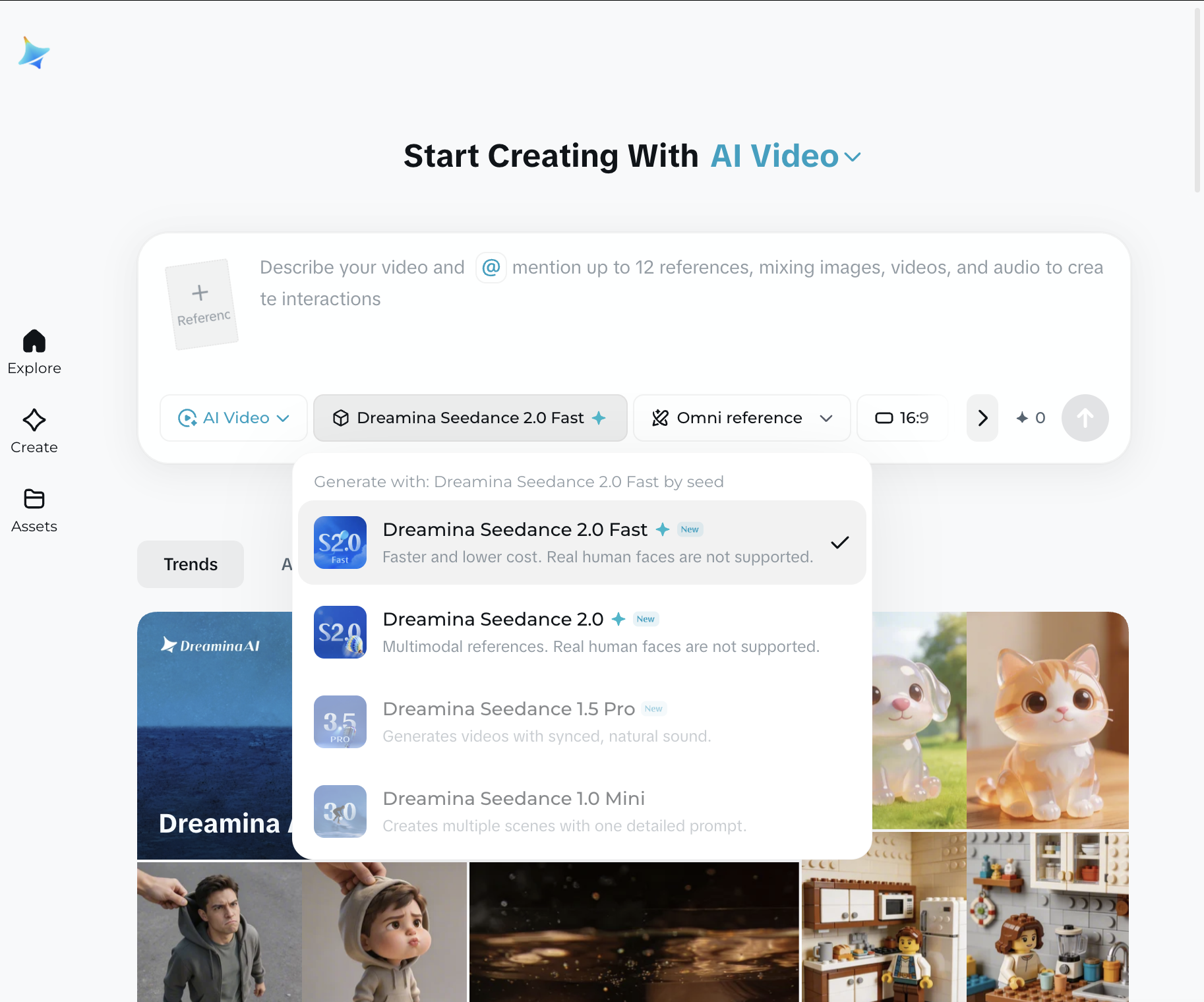Image resolution: width=1204 pixels, height=1002 pixels.
Task: Click the Seedance 1.5 Pro 3.5 thumbnail icon
Action: click(x=340, y=722)
